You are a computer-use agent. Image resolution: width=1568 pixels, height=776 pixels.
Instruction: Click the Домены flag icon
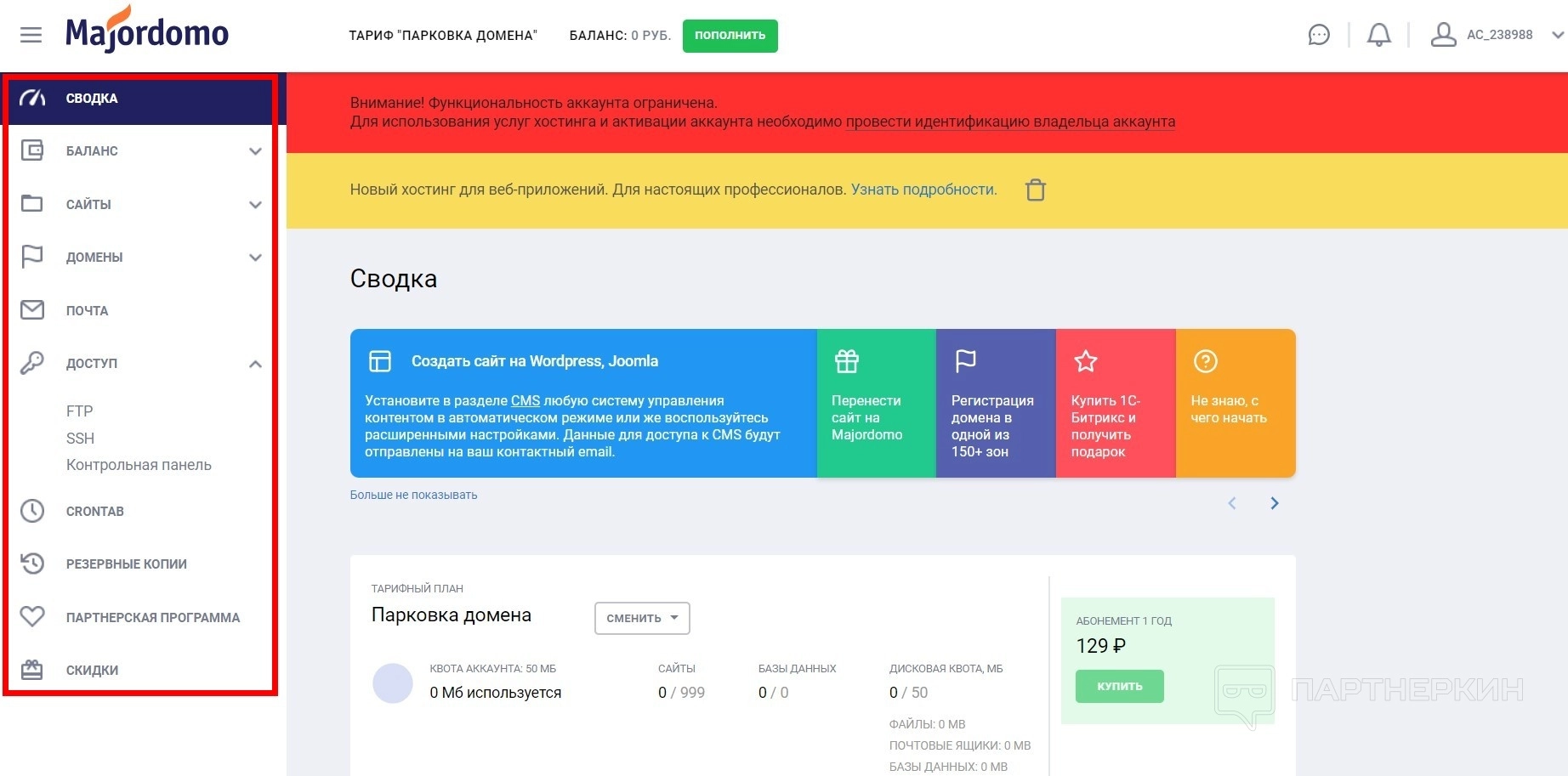(x=32, y=257)
